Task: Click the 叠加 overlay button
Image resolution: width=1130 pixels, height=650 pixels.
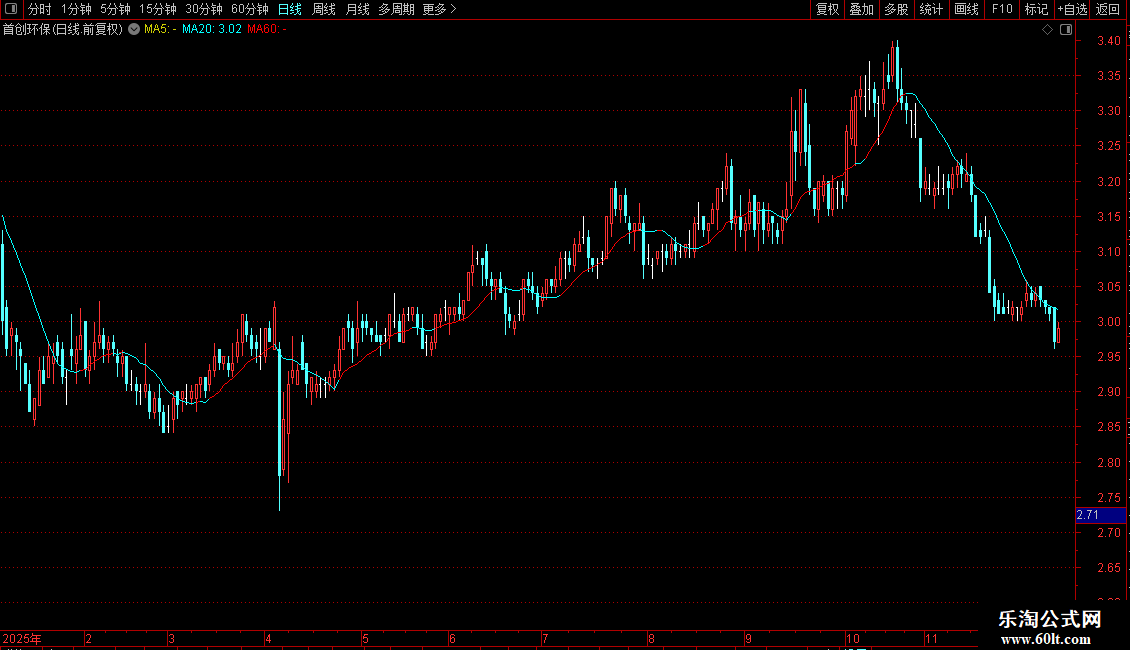Action: [861, 9]
